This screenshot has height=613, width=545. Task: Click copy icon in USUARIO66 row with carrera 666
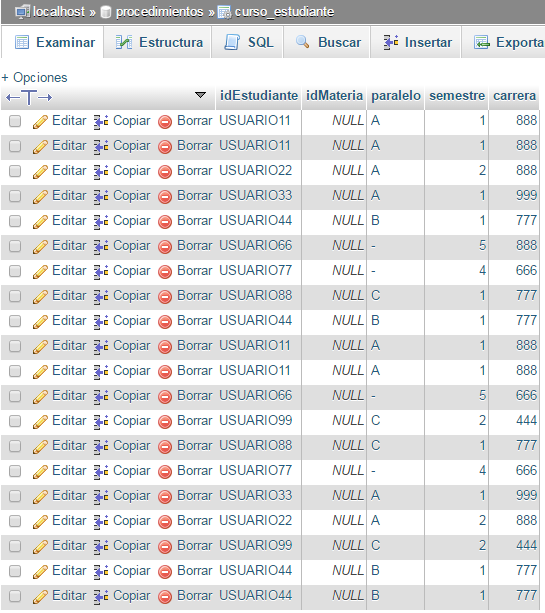click(x=101, y=397)
